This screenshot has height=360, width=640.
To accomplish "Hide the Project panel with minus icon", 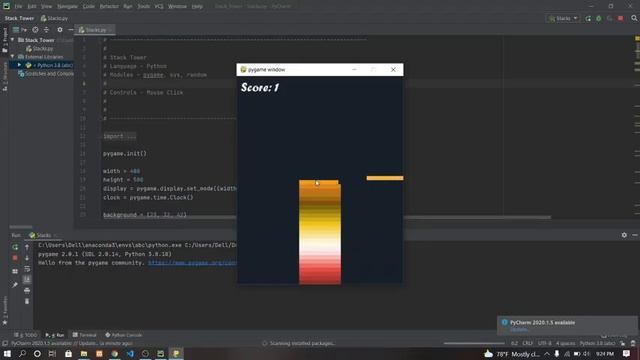I will 70,30.
